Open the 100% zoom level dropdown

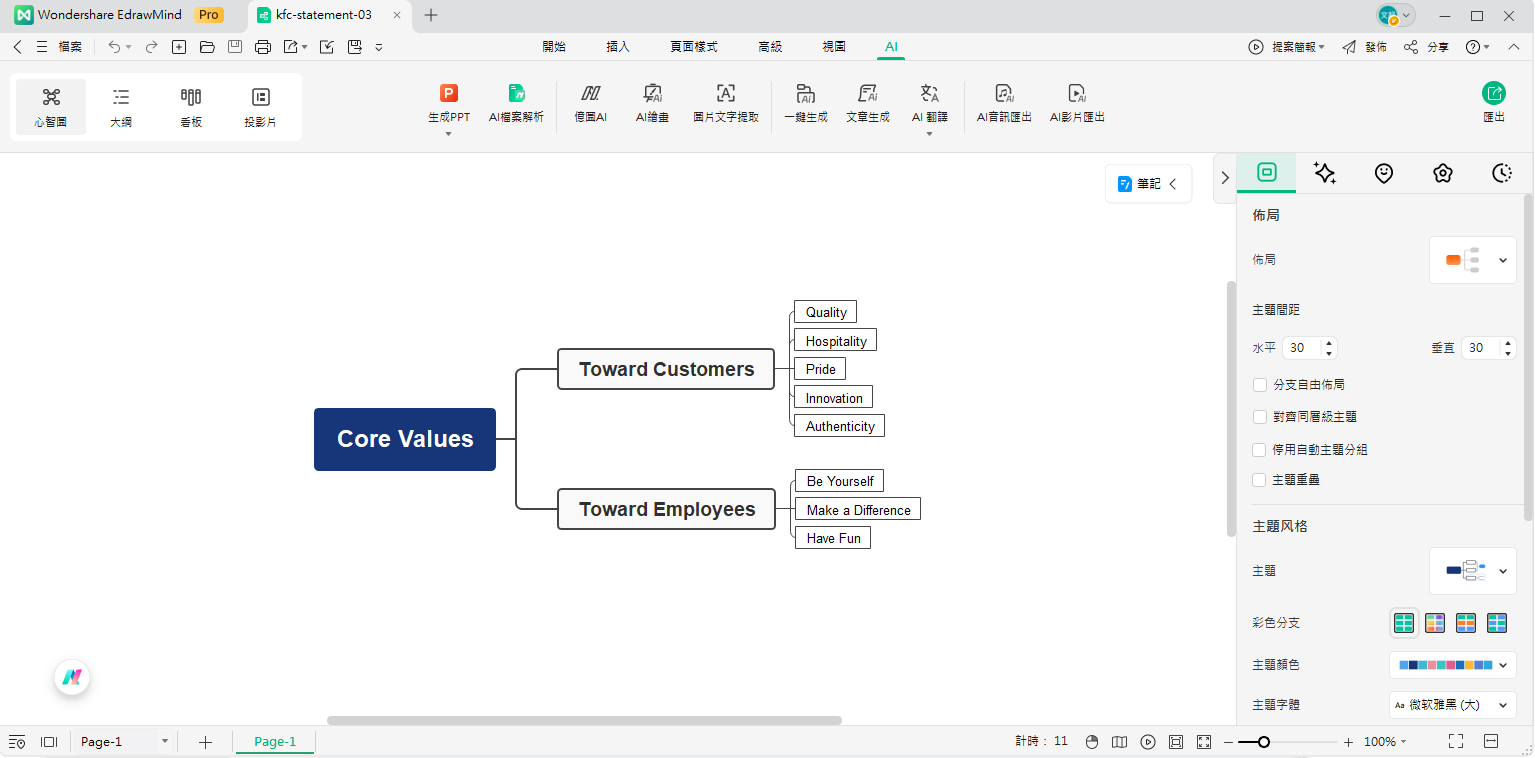tap(1386, 742)
